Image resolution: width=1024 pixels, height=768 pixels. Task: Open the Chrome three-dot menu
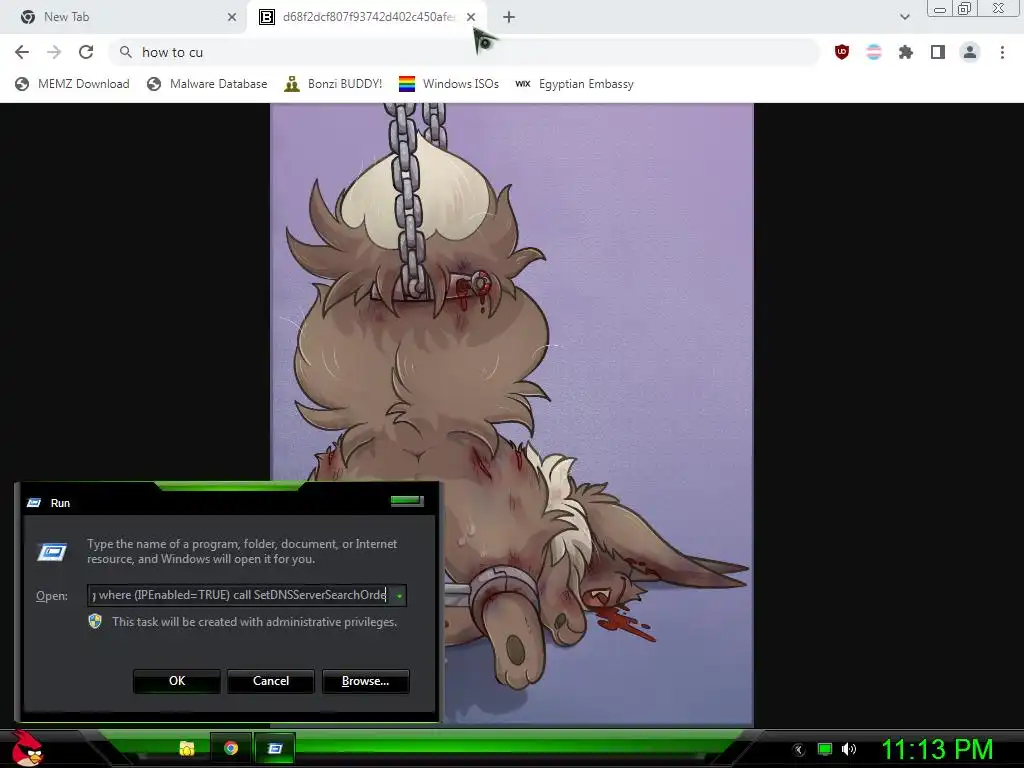(x=1002, y=52)
